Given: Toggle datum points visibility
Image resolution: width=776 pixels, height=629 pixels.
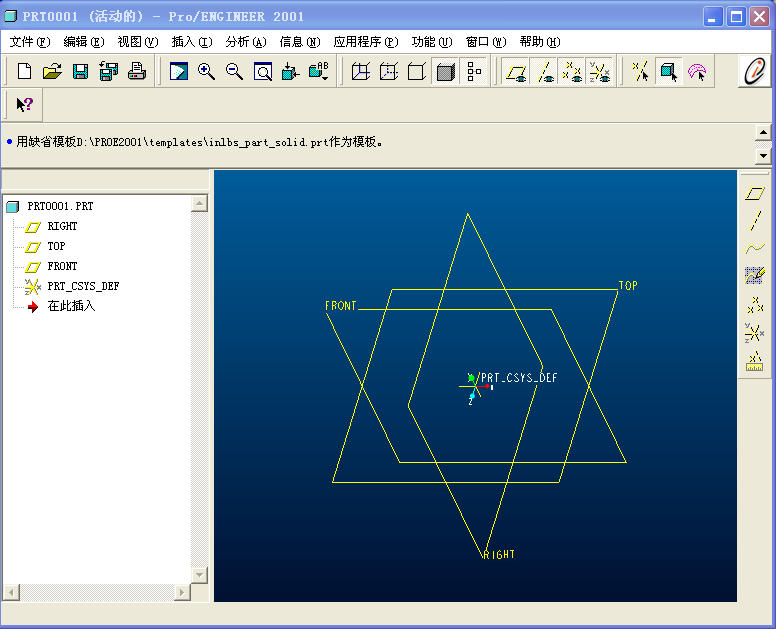Looking at the screenshot, I should (x=572, y=72).
